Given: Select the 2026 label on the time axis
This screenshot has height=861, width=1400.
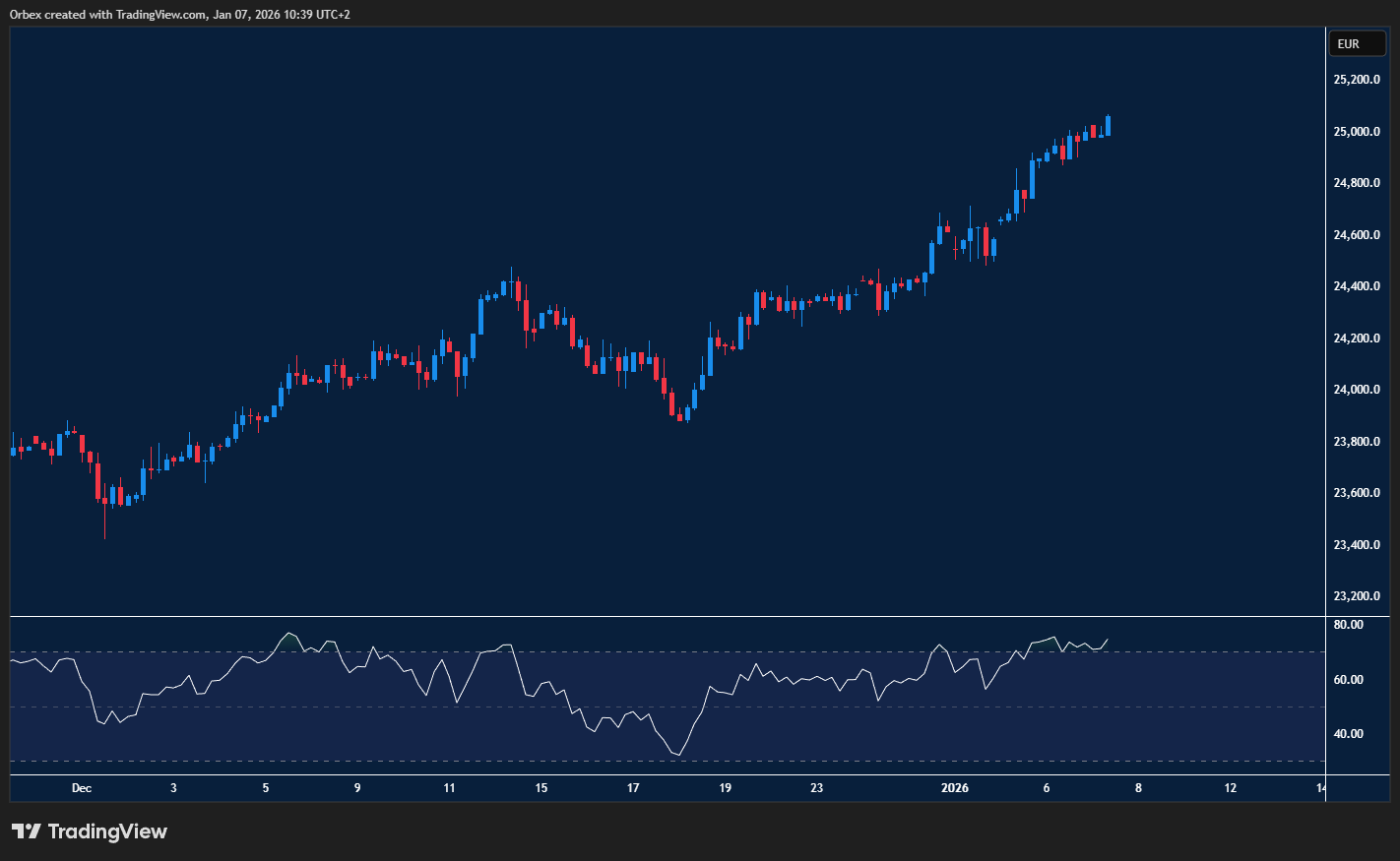Looking at the screenshot, I should pyautogui.click(x=956, y=788).
